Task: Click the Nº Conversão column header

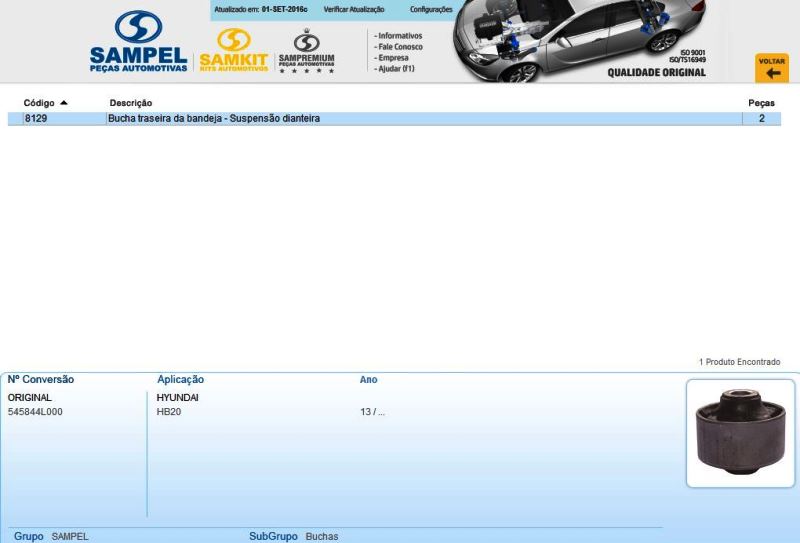Action: [x=41, y=380]
